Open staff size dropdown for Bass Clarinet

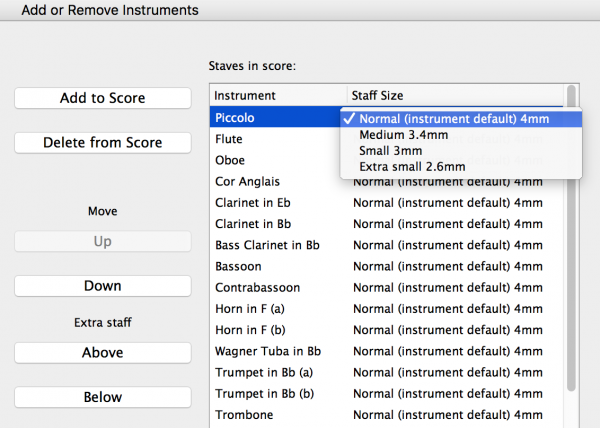(x=448, y=245)
